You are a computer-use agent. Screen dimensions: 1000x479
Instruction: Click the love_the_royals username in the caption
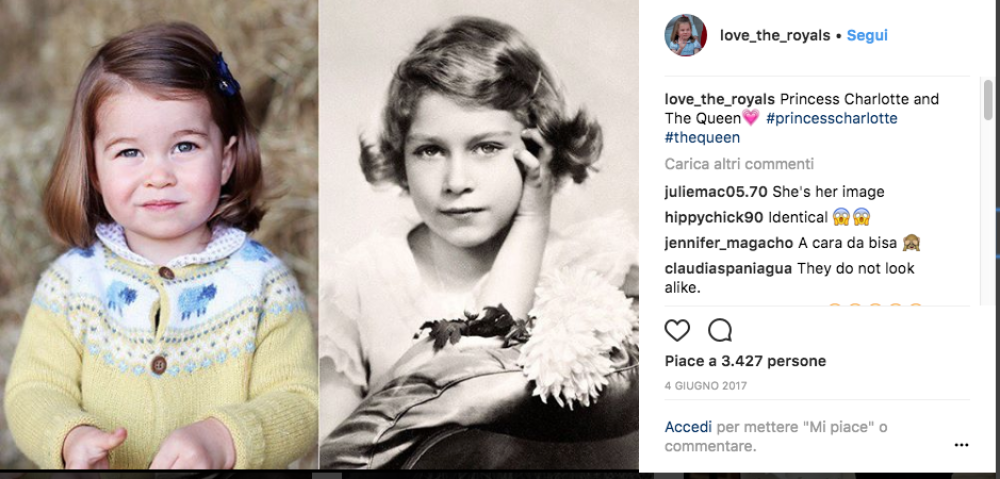coord(720,99)
